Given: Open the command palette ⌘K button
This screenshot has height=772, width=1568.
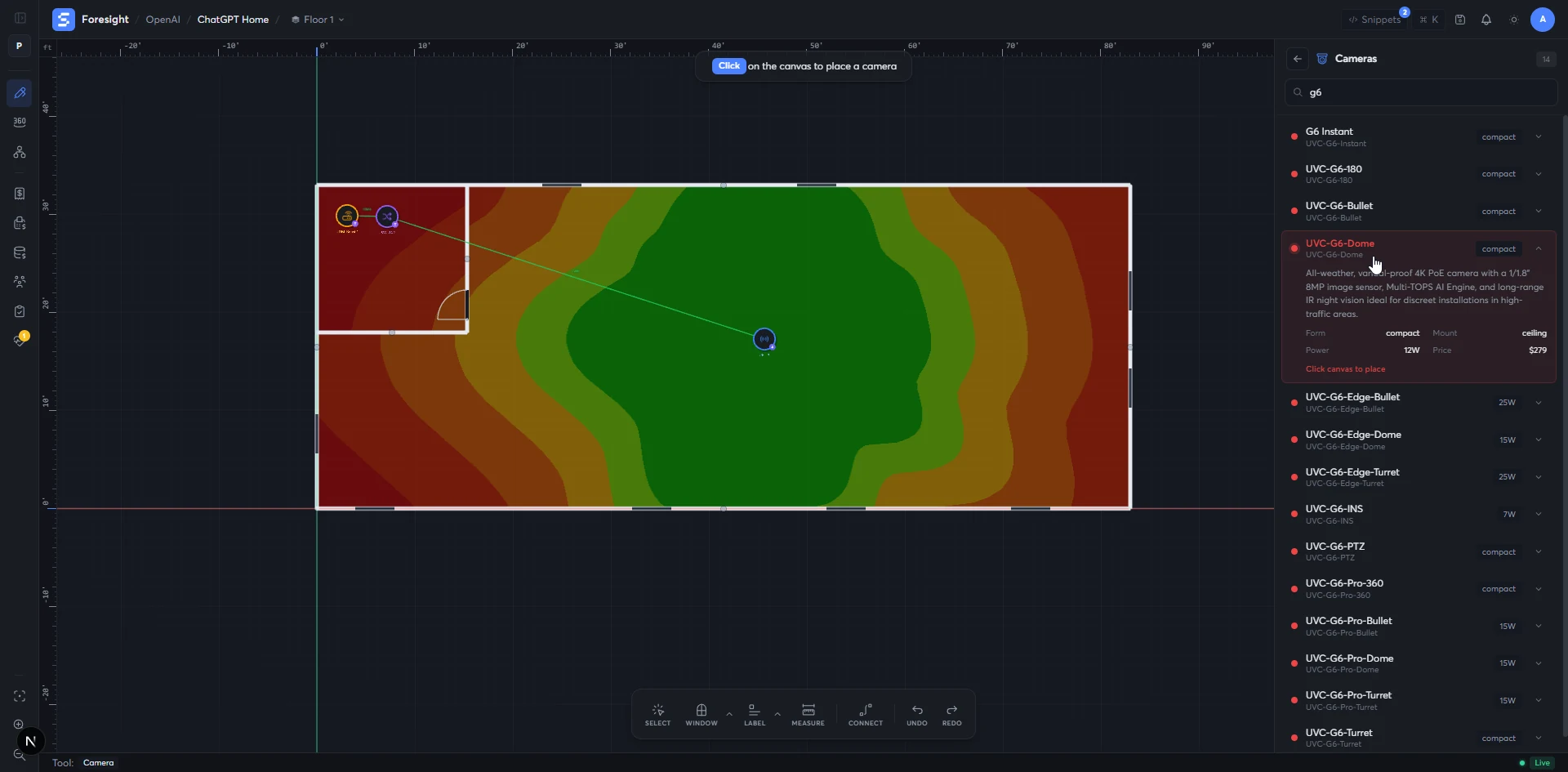Looking at the screenshot, I should click(x=1429, y=20).
